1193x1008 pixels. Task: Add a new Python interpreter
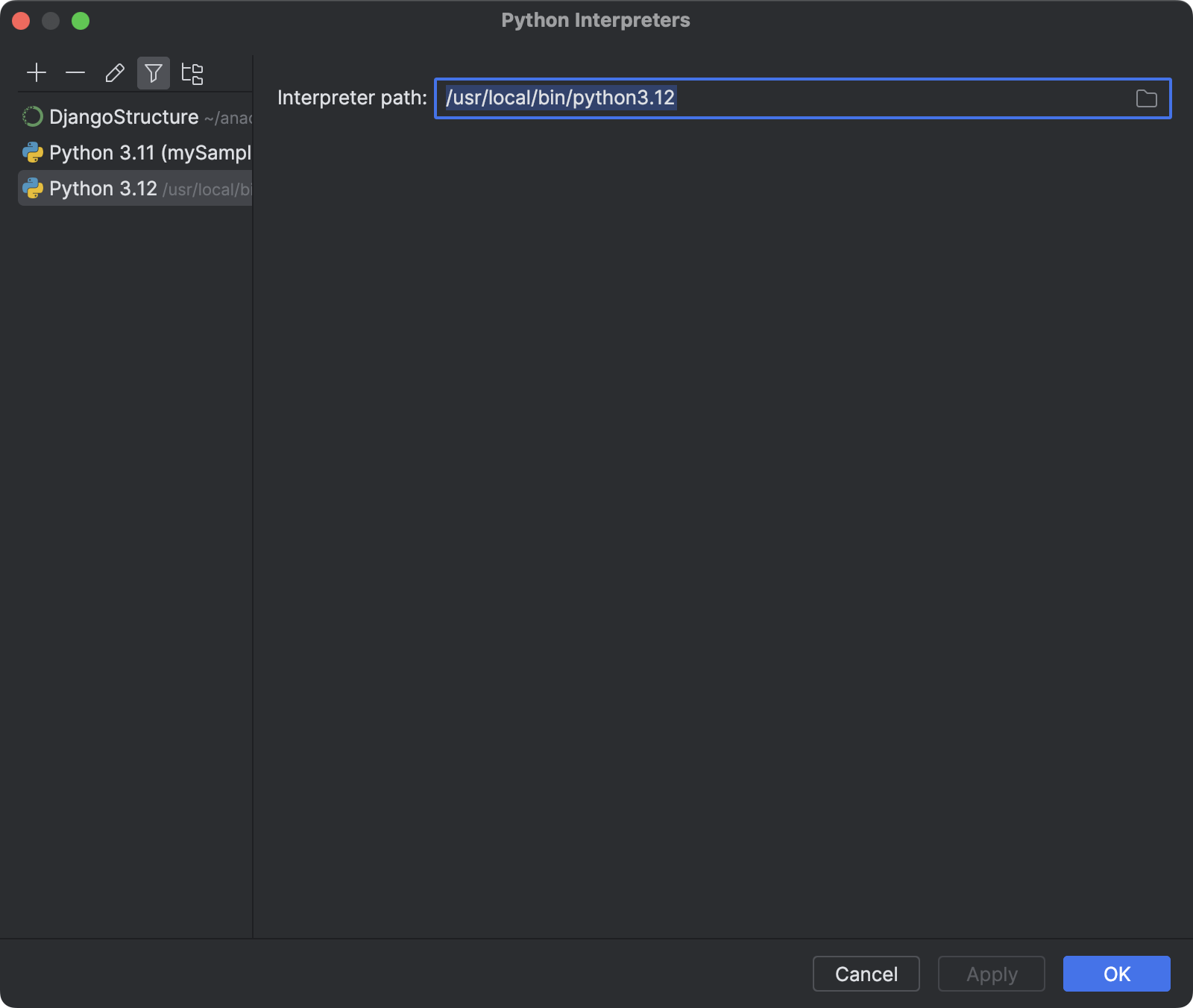37,72
